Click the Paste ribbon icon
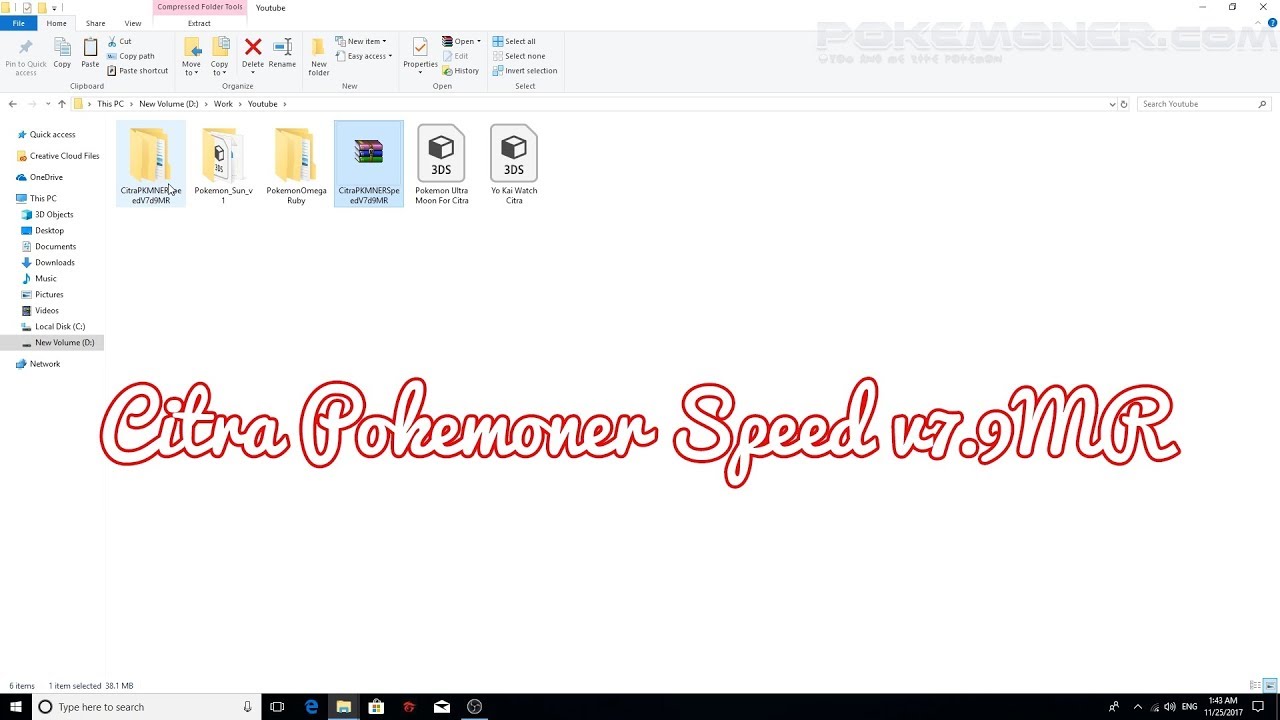The height and width of the screenshot is (720, 1280). pos(90,54)
